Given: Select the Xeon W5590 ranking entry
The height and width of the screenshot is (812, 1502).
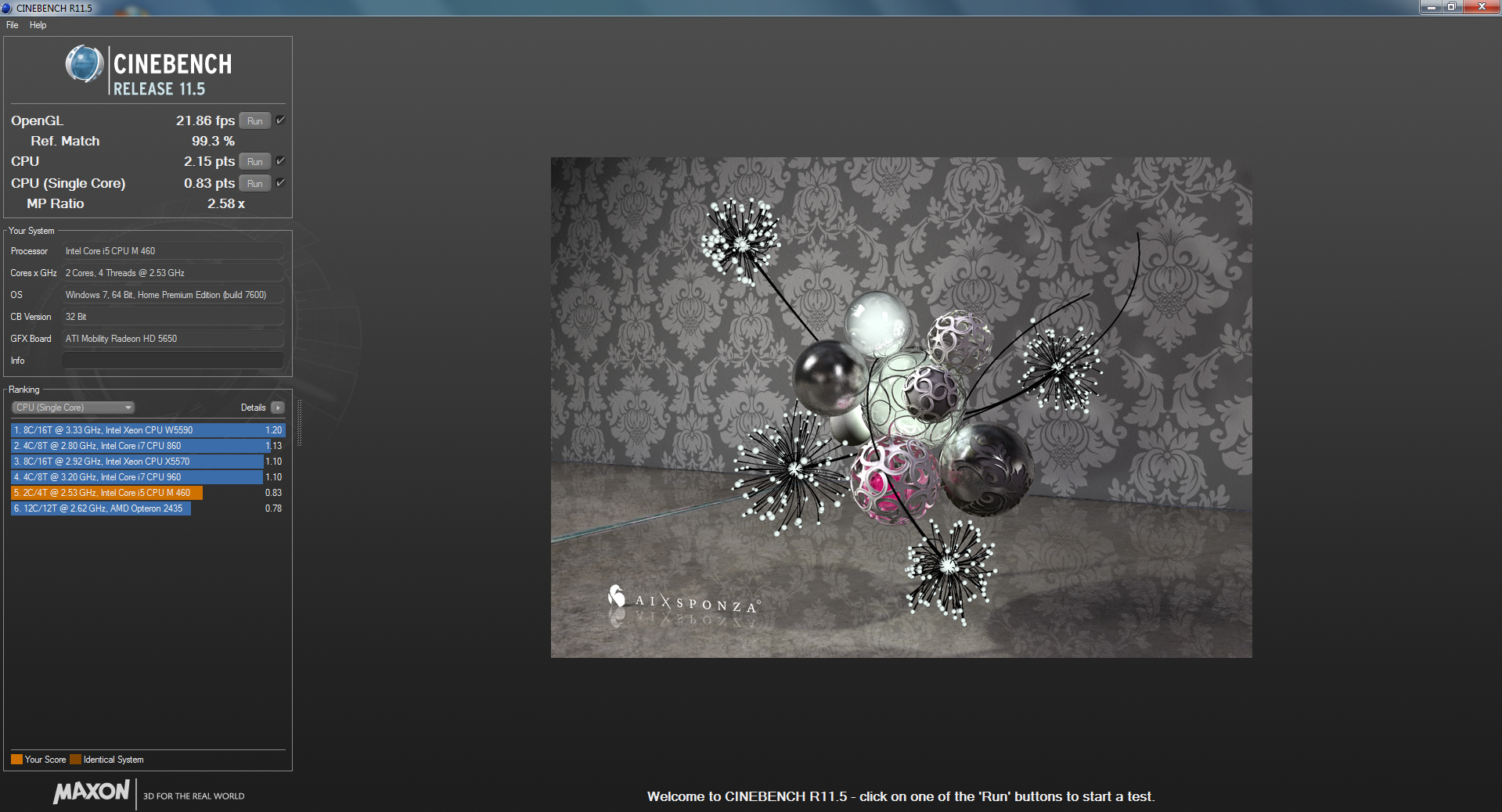Looking at the screenshot, I should 137,430.
